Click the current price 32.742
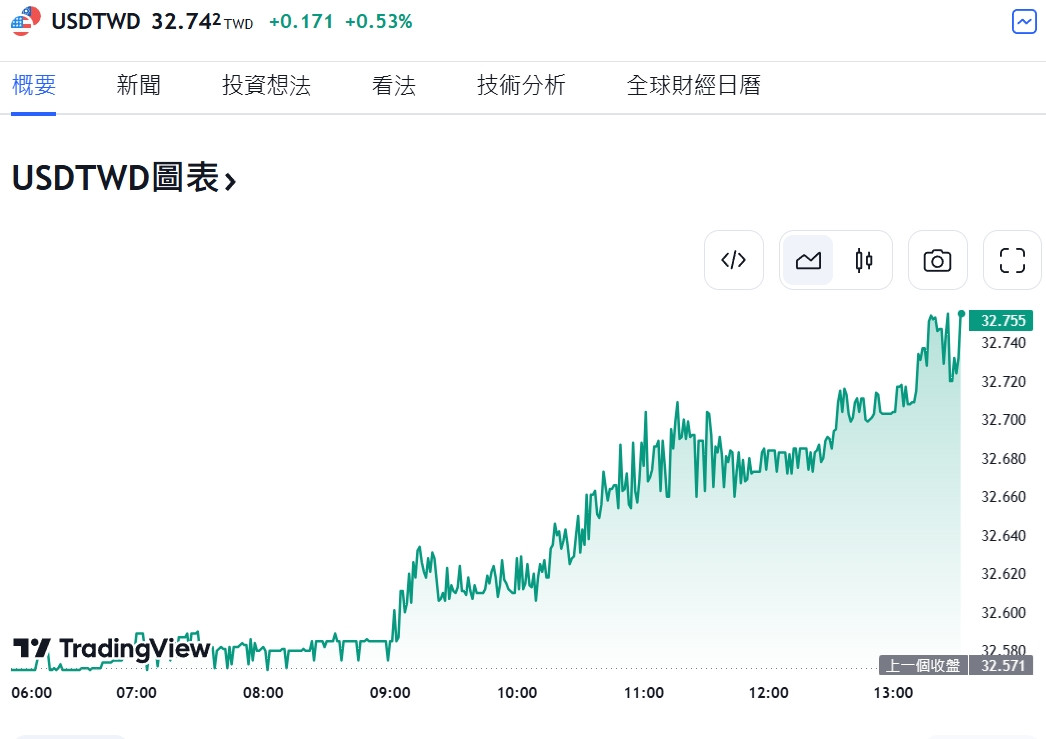The height and width of the screenshot is (739, 1046). pyautogui.click(x=186, y=21)
